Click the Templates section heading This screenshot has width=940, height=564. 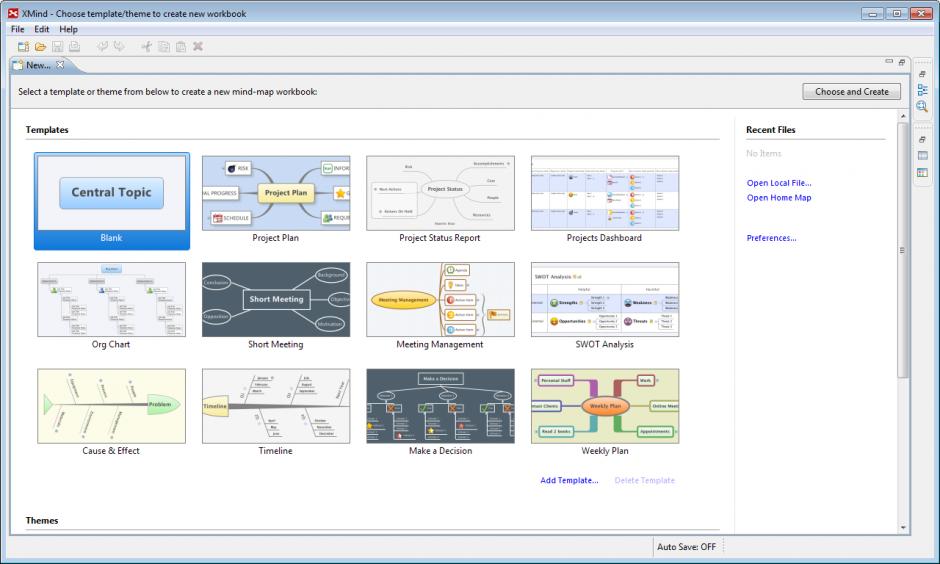point(47,129)
